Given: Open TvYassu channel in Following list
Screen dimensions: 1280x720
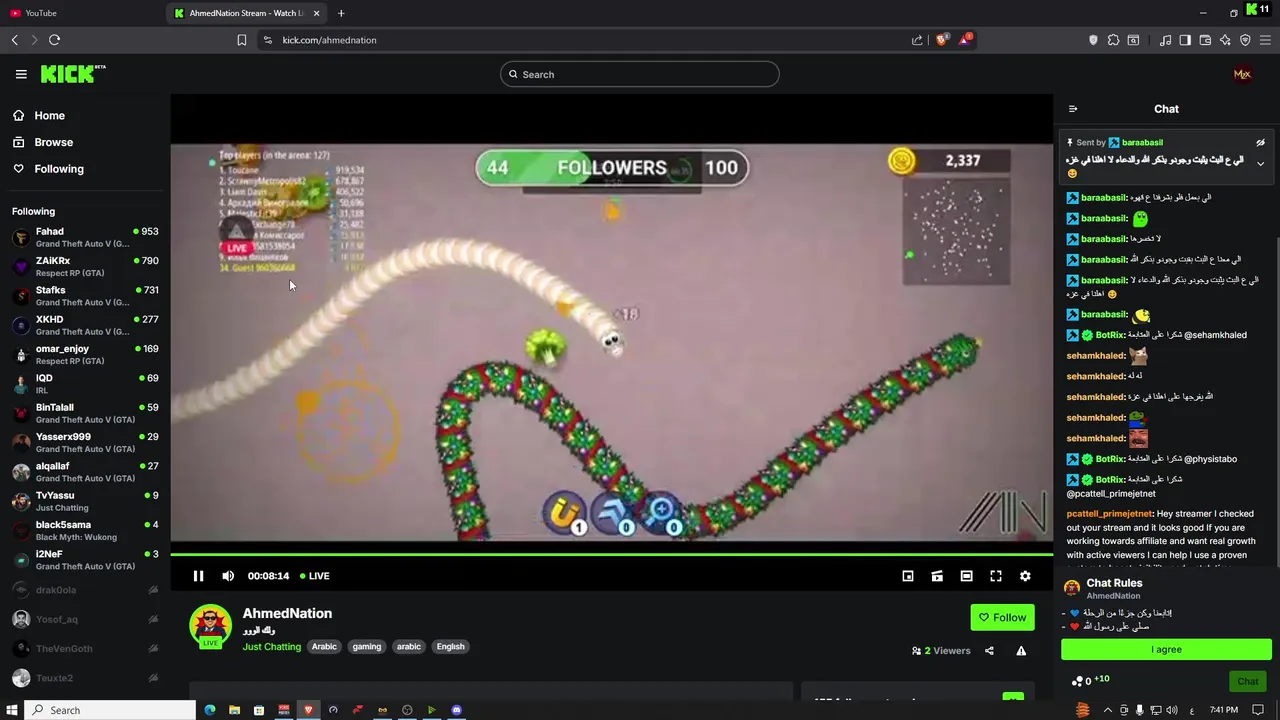Looking at the screenshot, I should 85,501.
